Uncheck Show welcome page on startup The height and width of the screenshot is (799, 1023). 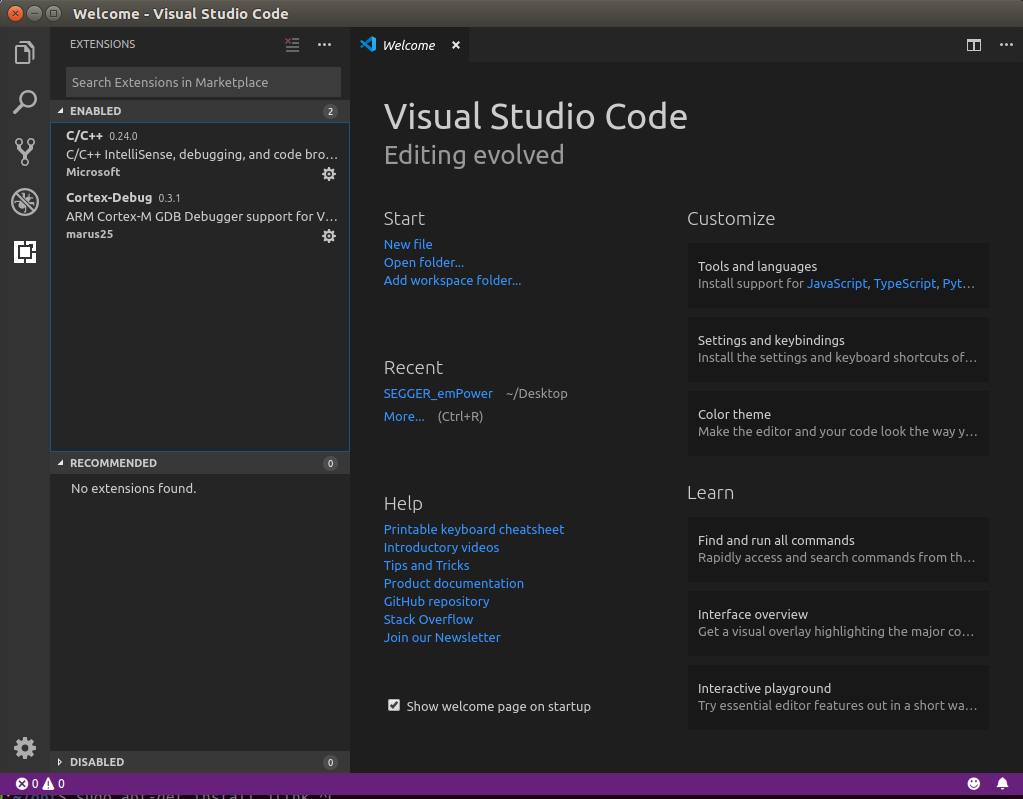394,706
